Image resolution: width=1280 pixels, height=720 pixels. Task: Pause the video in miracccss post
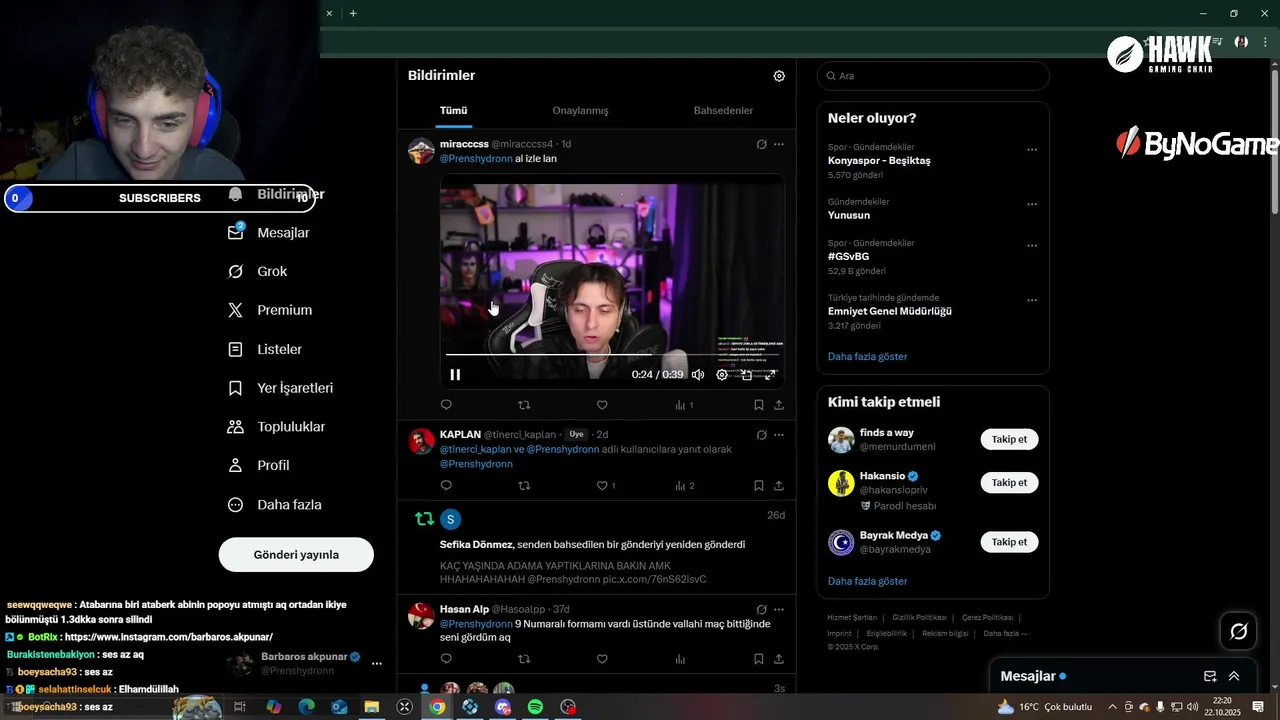pos(455,375)
